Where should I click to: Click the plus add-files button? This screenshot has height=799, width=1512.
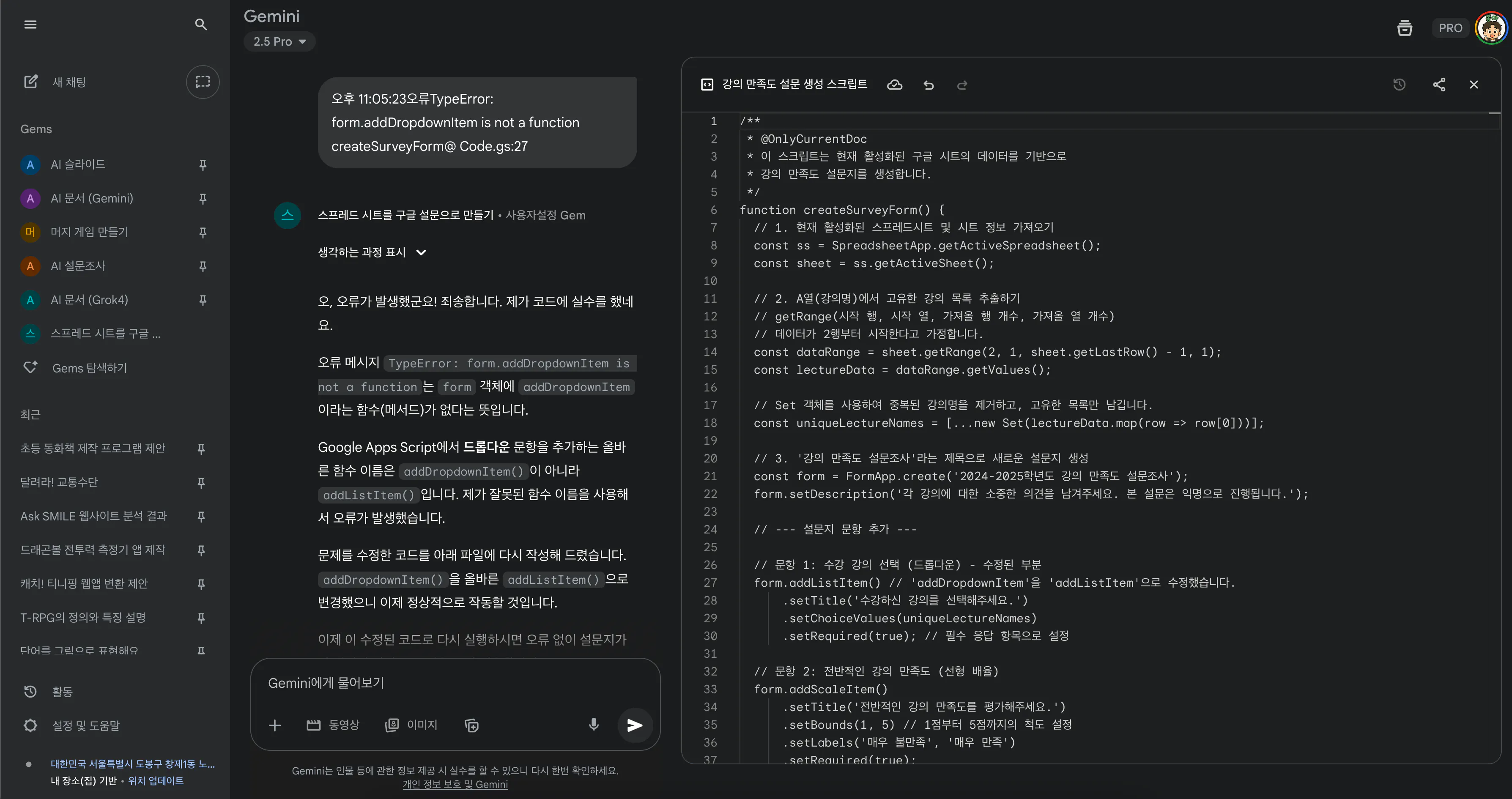(275, 725)
